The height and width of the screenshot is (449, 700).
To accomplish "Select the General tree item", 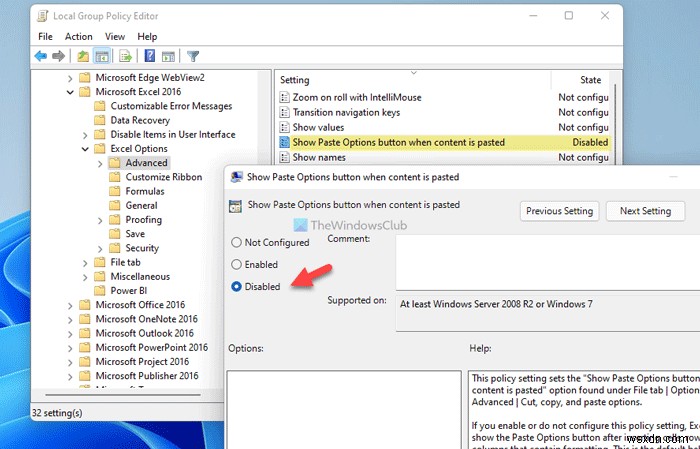I will (x=141, y=206).
